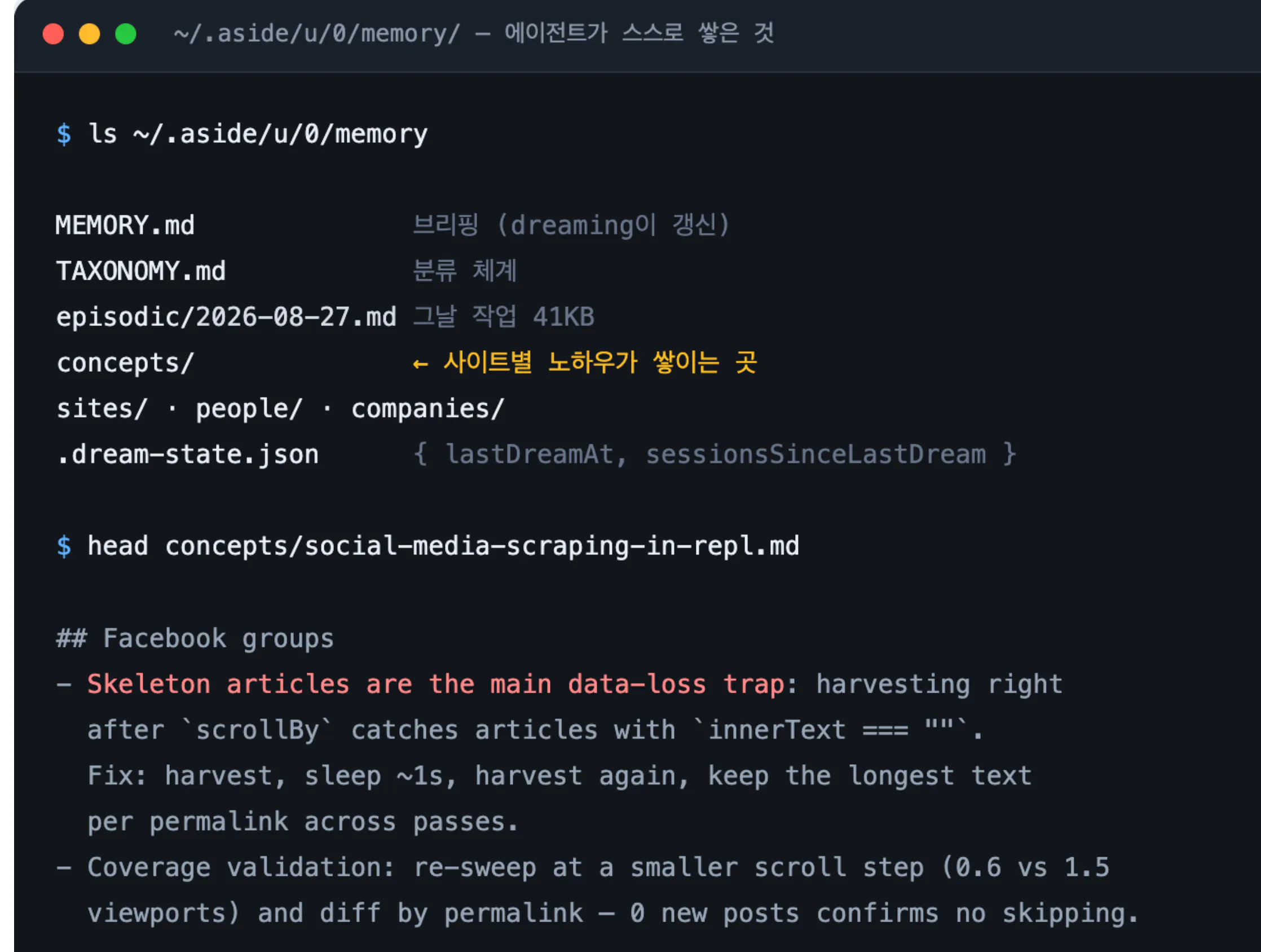This screenshot has width=1261, height=952.
Task: Click the head concepts/social-media-scraping-in-repl.md command
Action: [443, 546]
